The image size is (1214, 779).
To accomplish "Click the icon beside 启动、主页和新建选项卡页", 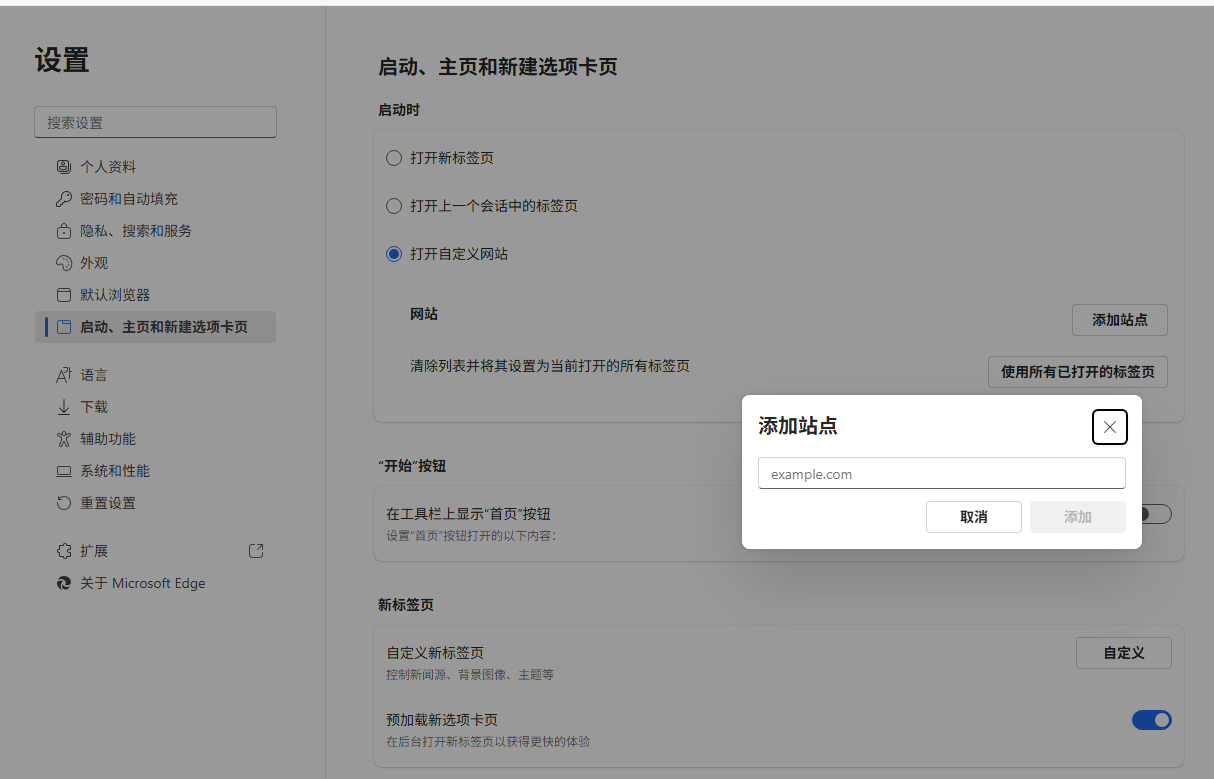I will coord(64,327).
